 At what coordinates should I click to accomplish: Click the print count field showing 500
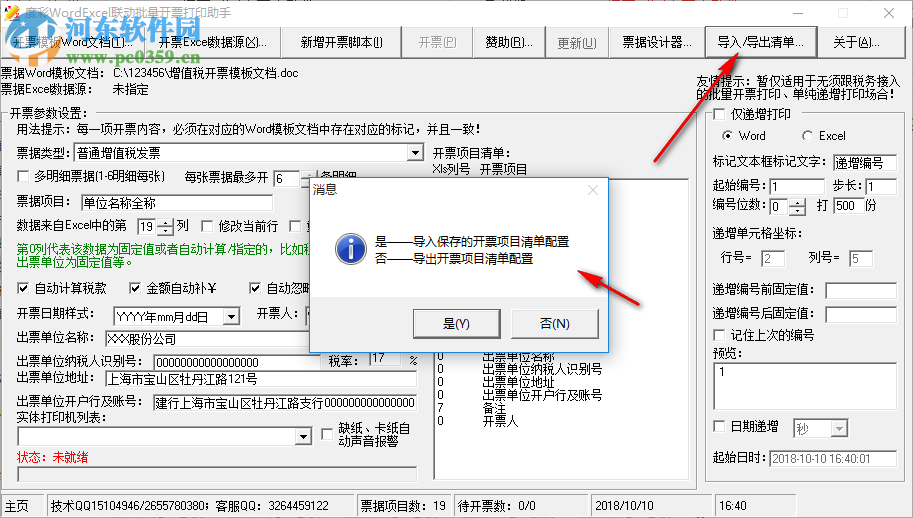click(848, 205)
